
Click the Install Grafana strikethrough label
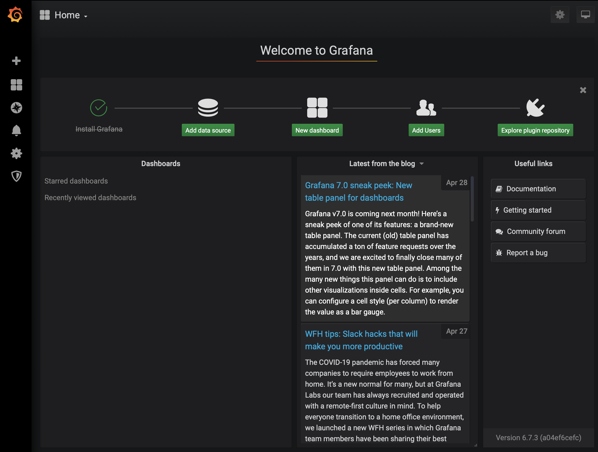(x=99, y=129)
